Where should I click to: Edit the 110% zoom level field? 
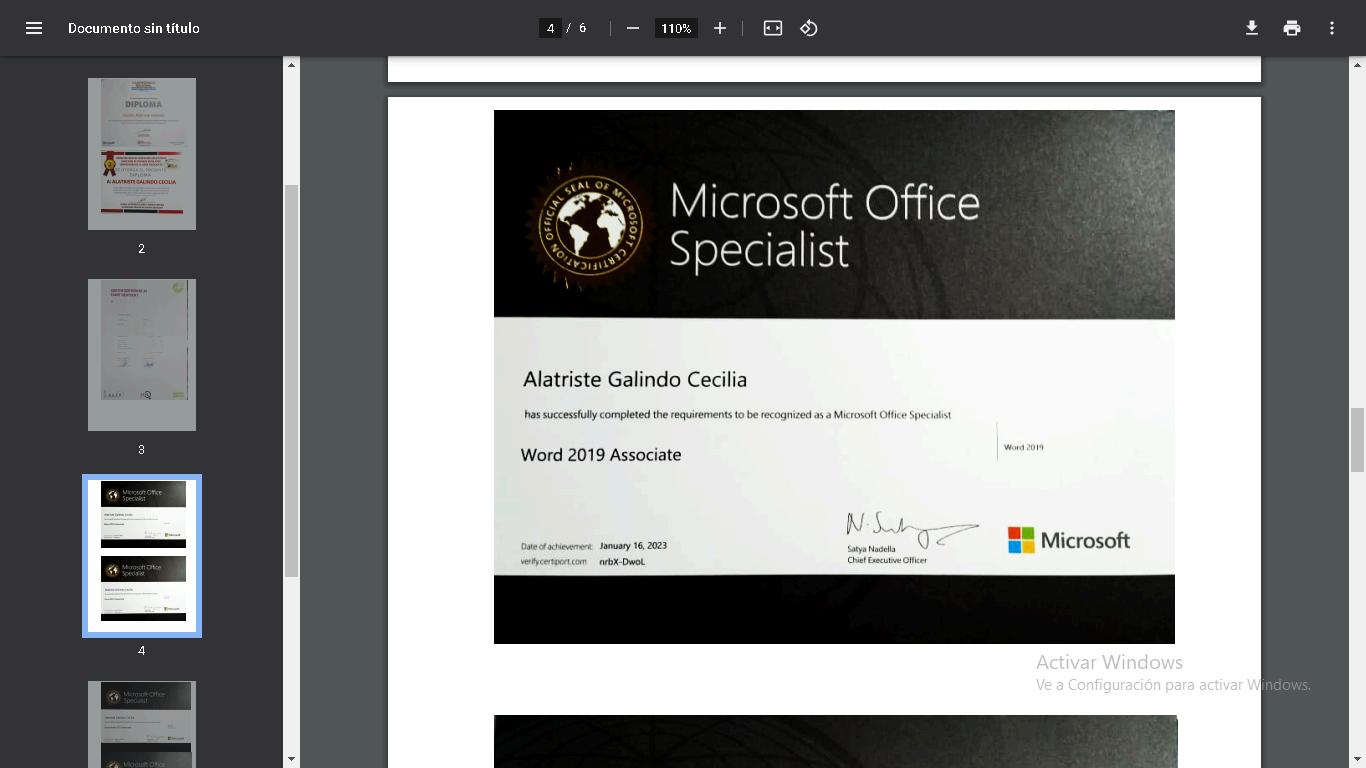[x=676, y=28]
